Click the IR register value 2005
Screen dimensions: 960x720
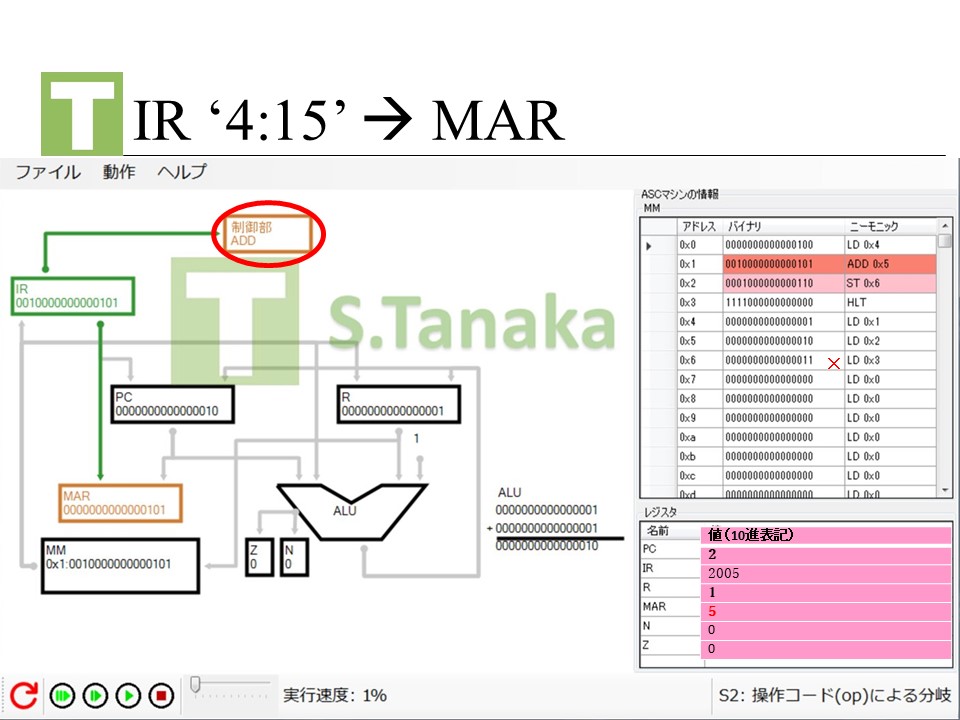tap(825, 574)
